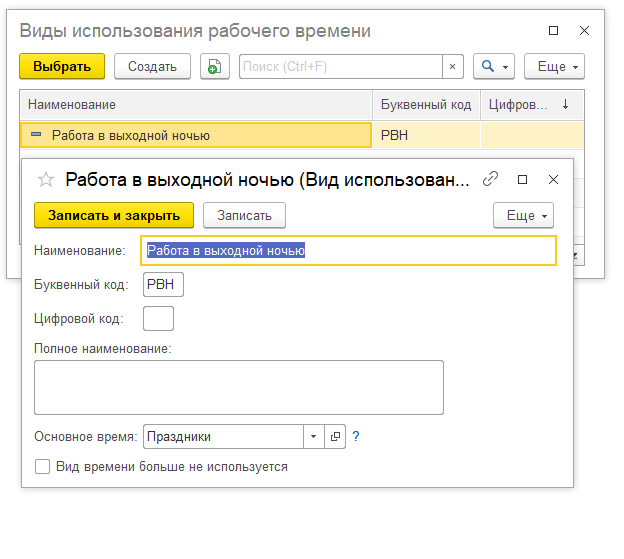Screen dimensions: 624x559
Task: Open the Еще menu in the list window
Action: click(x=554, y=67)
